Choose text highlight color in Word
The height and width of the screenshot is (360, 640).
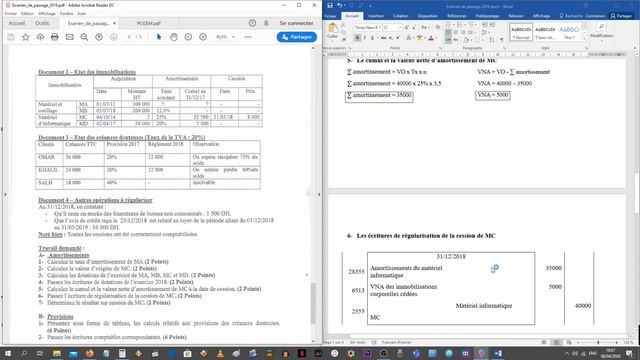[419, 38]
